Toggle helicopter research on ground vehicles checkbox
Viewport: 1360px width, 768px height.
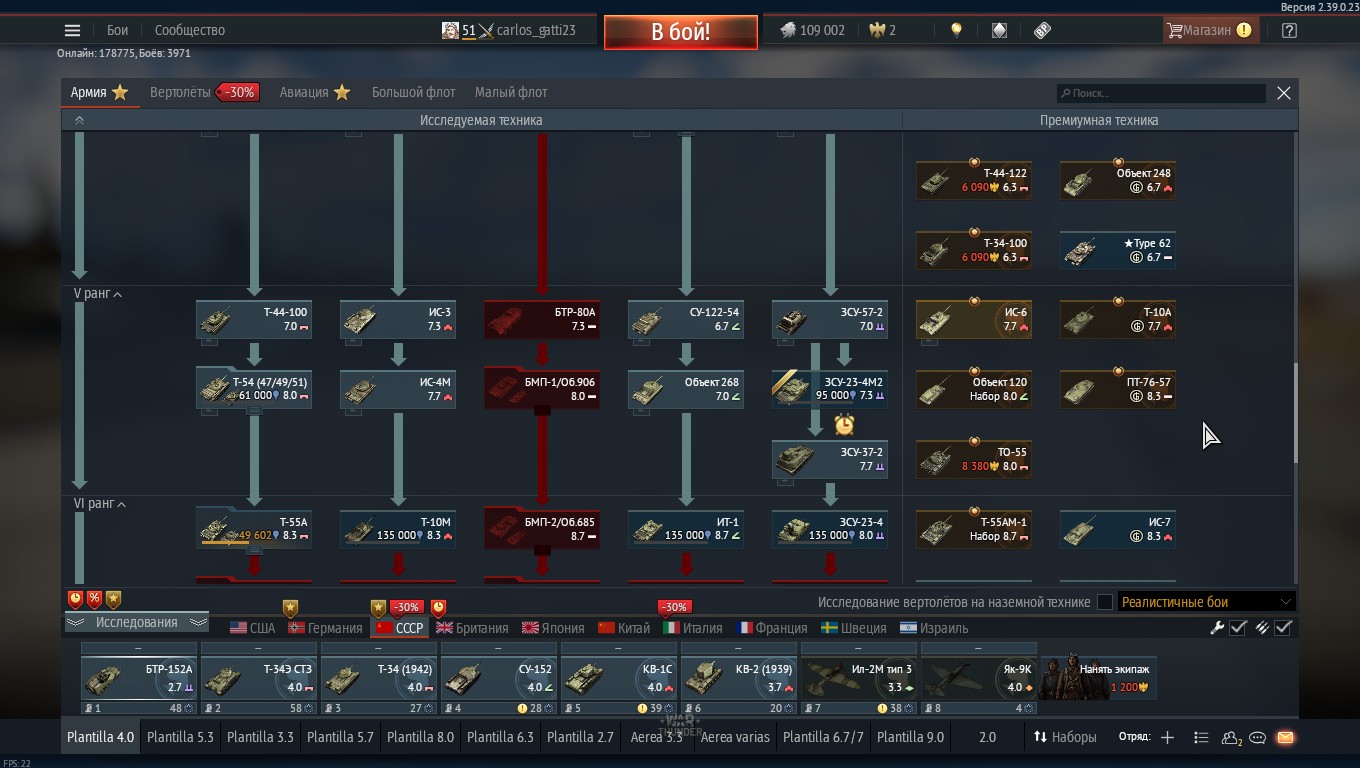click(1105, 602)
